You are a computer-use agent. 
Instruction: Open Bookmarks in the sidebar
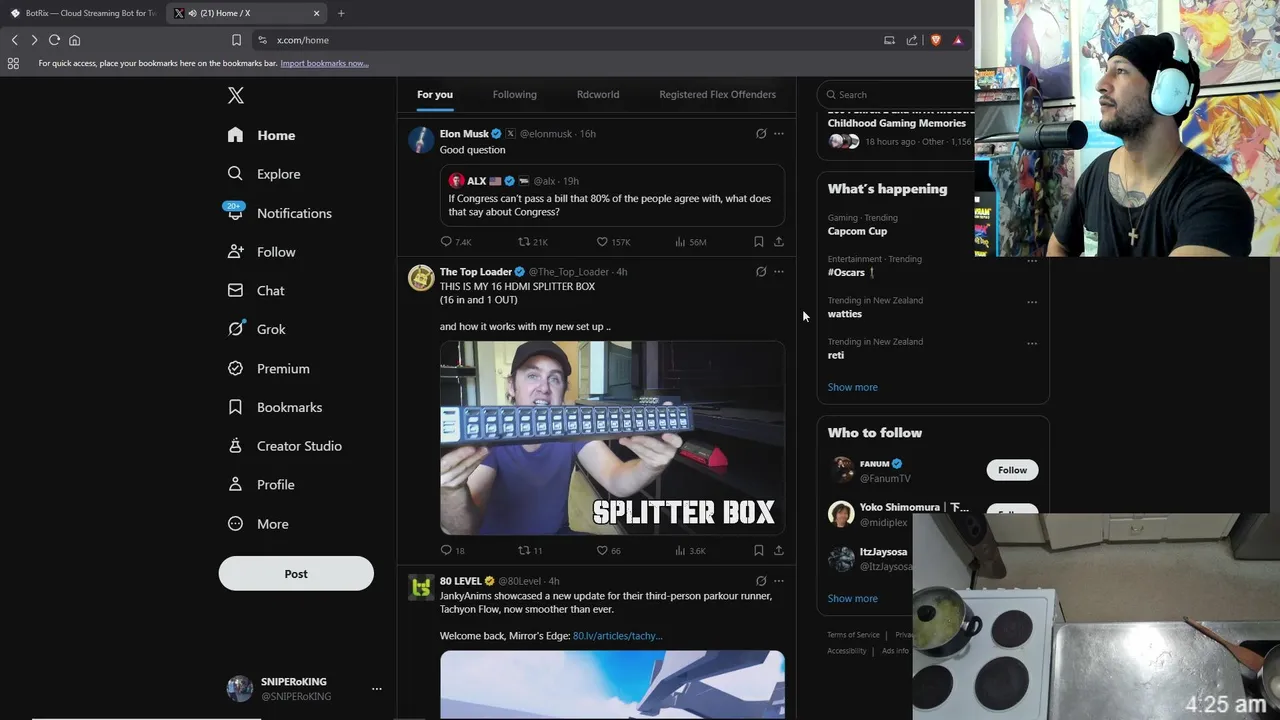tap(274, 407)
